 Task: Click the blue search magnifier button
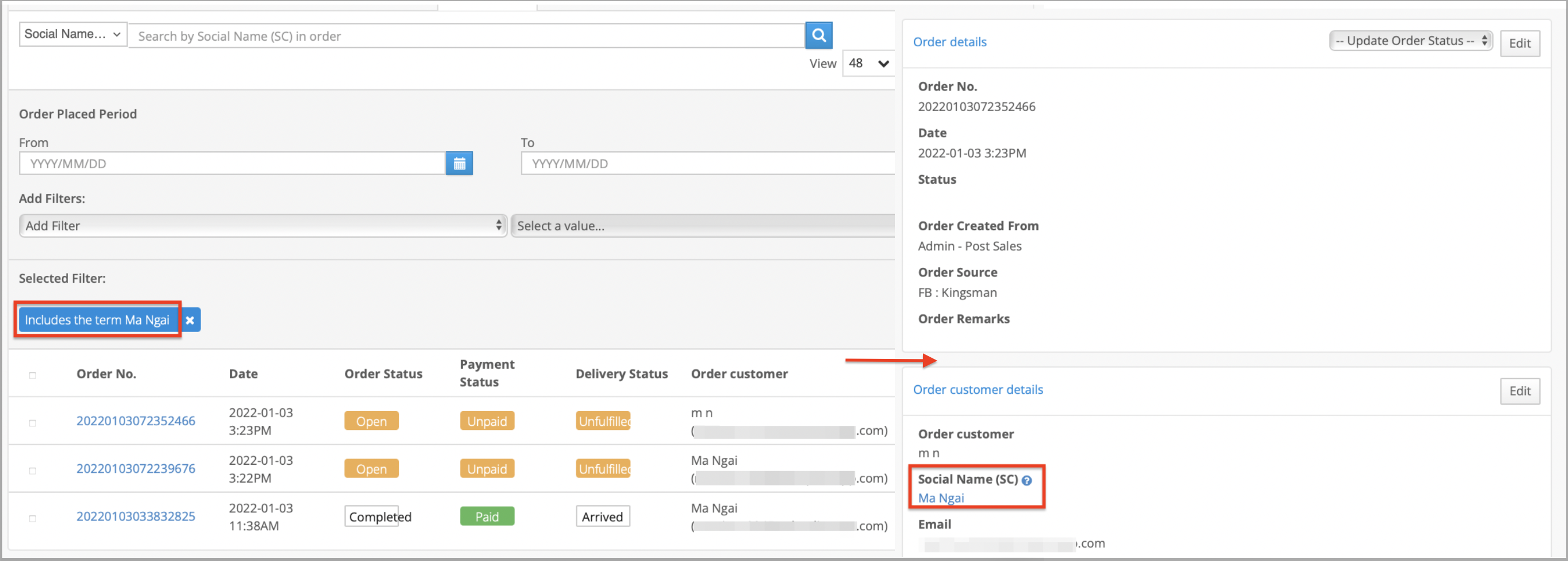[x=819, y=35]
